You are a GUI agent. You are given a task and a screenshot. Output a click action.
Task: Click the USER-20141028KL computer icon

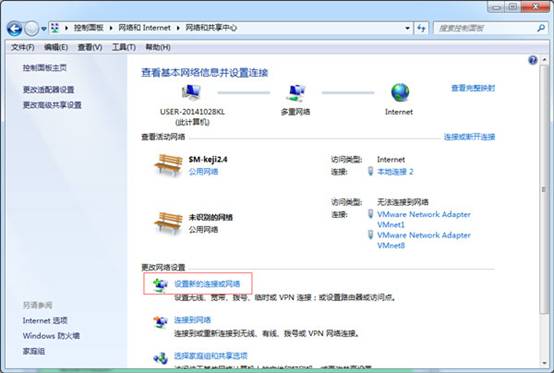coord(191,93)
